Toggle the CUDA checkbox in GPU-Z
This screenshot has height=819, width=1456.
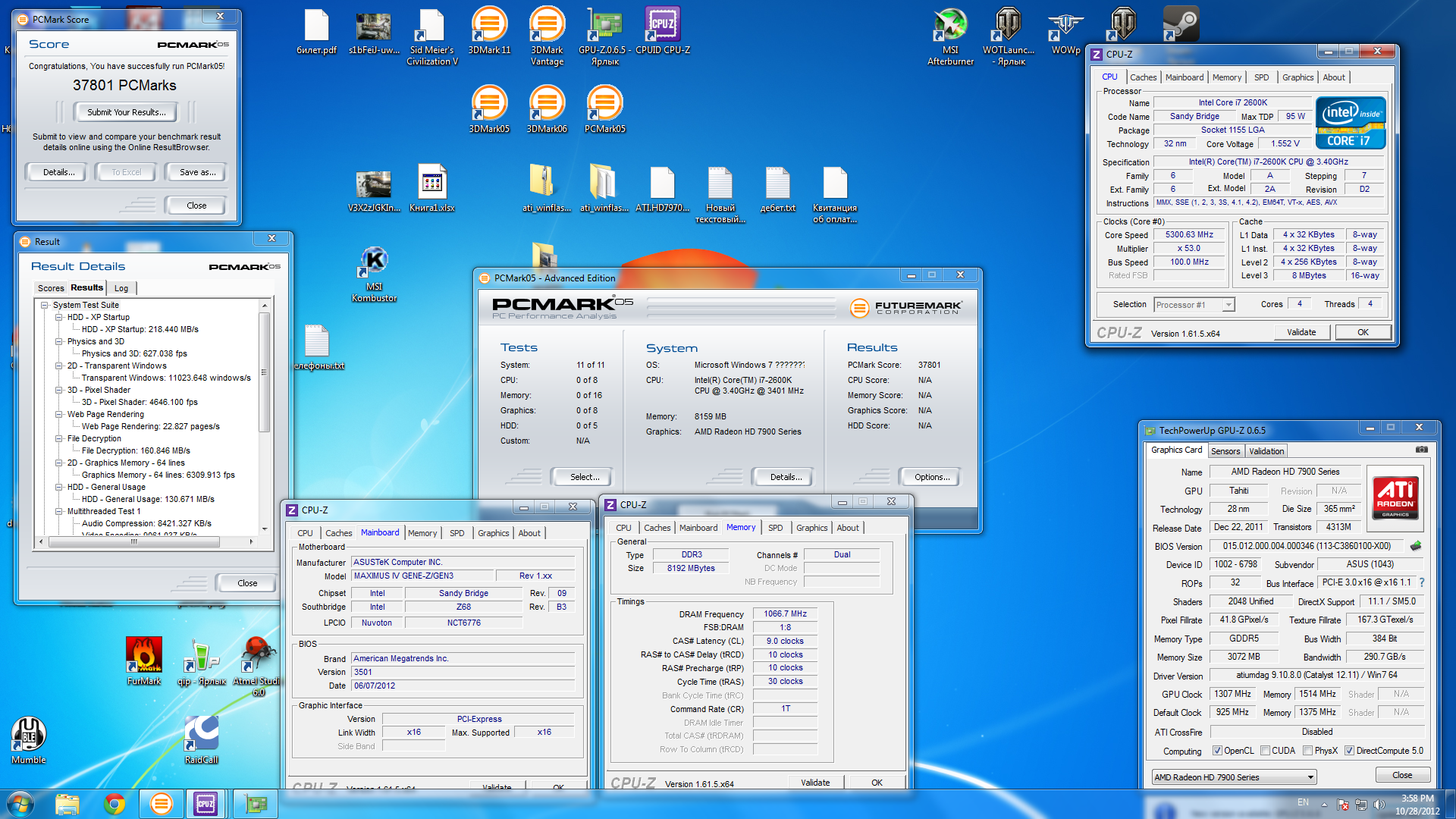pos(1265,751)
